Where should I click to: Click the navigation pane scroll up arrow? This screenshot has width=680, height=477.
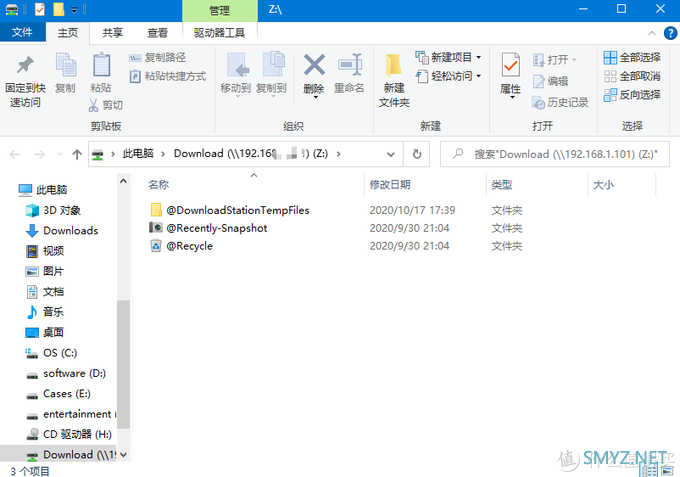pyautogui.click(x=124, y=181)
